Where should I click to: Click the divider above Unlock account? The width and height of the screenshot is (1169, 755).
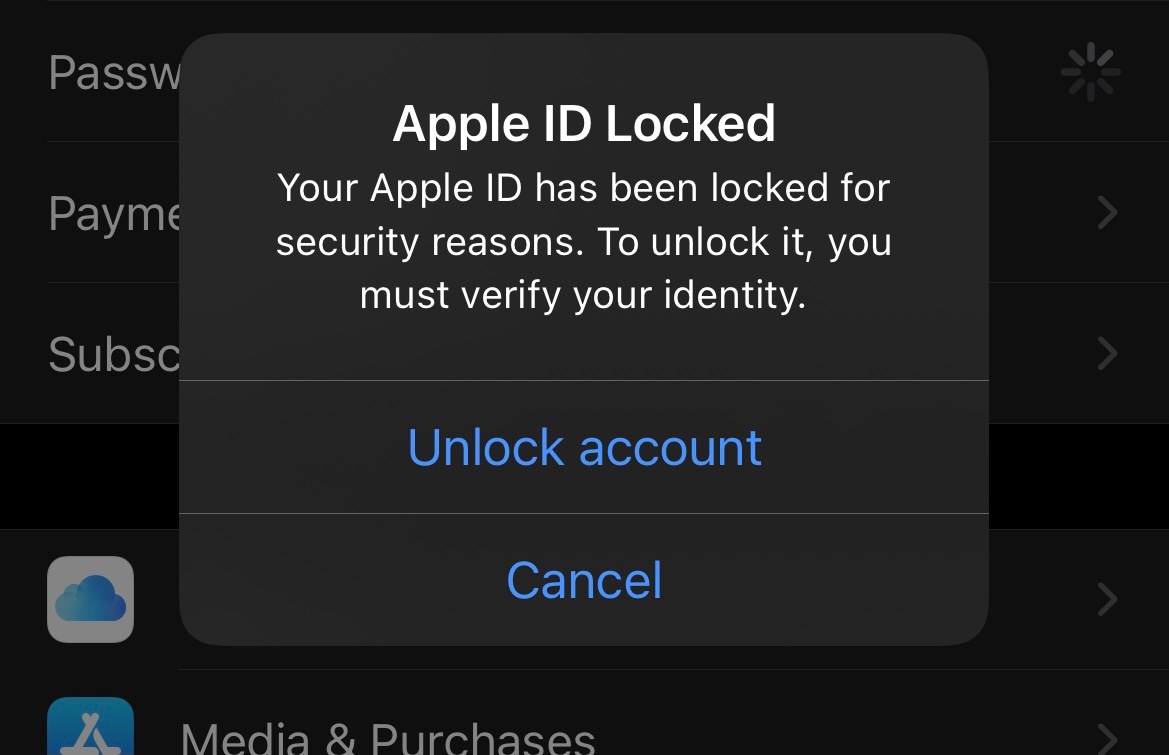[x=584, y=381]
